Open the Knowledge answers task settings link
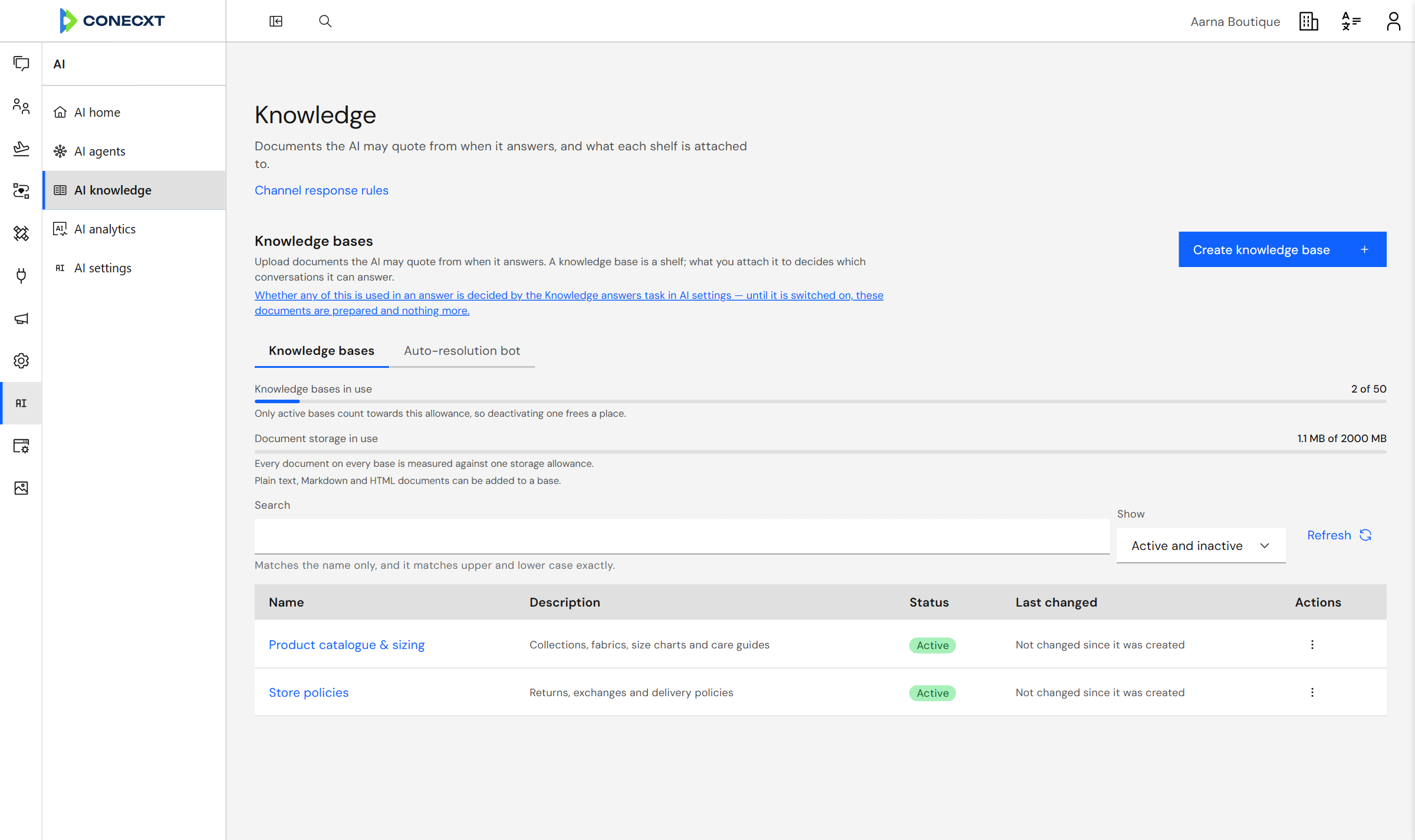This screenshot has height=840, width=1415. click(569, 303)
